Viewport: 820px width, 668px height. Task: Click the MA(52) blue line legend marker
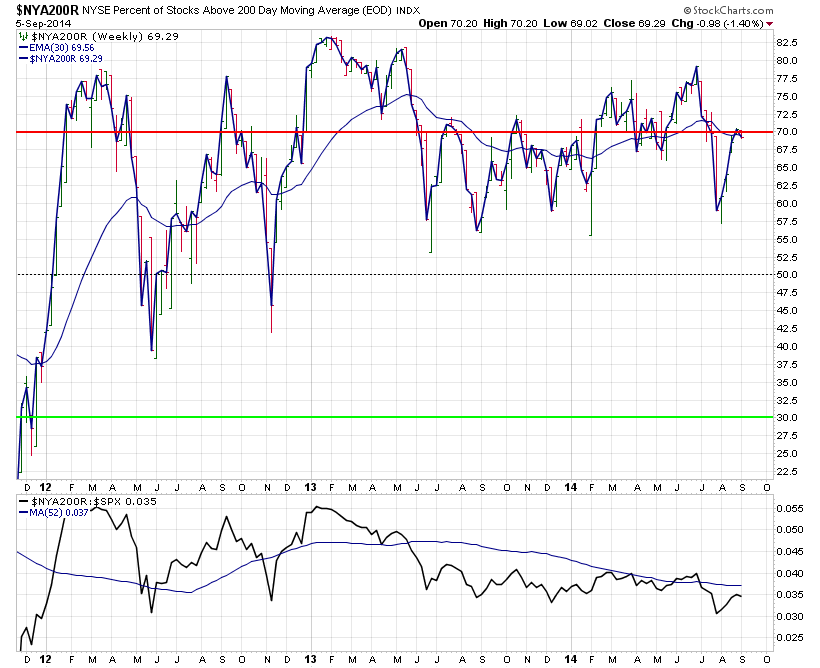[24, 513]
